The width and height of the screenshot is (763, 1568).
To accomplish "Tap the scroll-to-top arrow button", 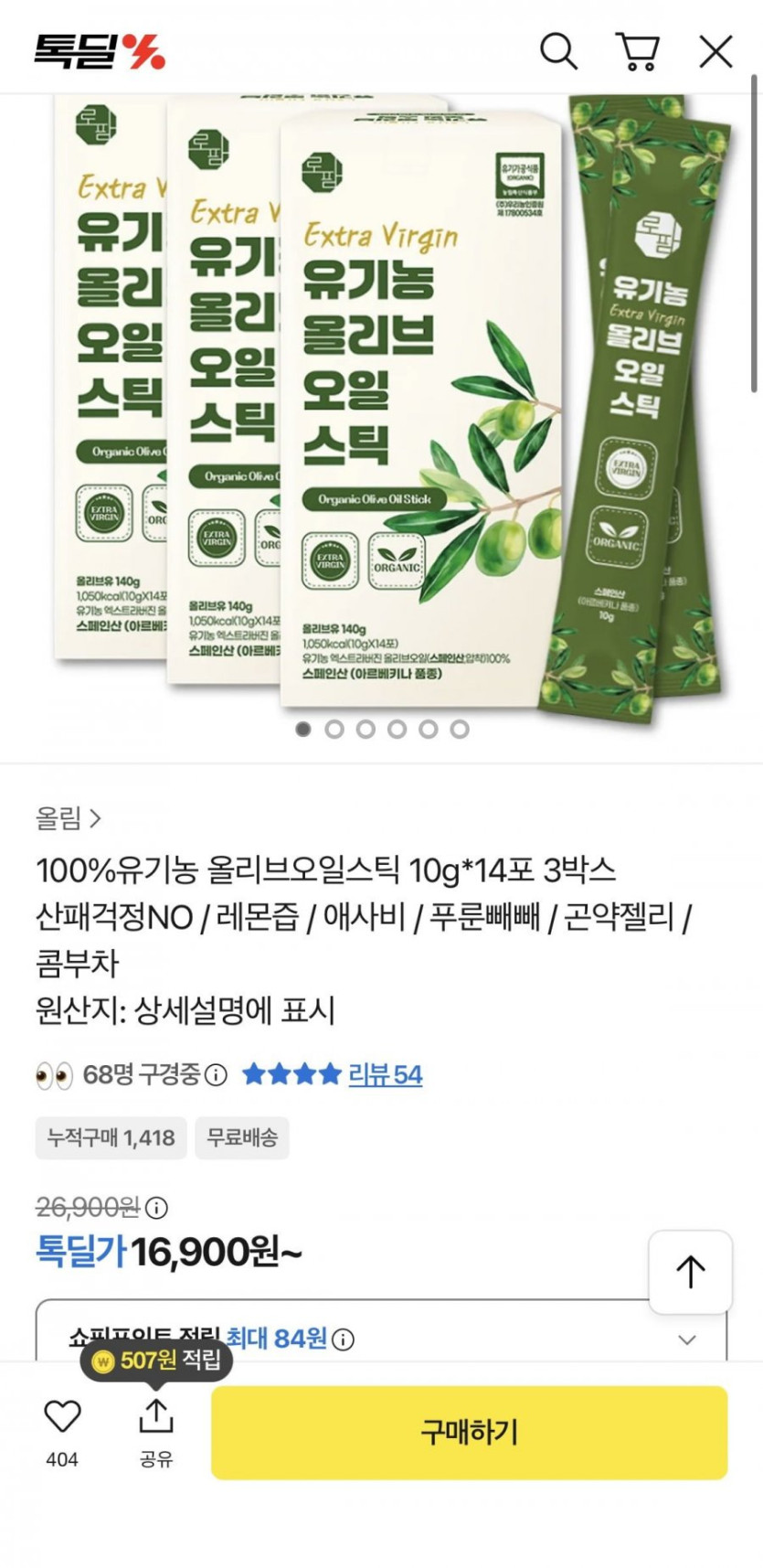I will [x=690, y=1272].
